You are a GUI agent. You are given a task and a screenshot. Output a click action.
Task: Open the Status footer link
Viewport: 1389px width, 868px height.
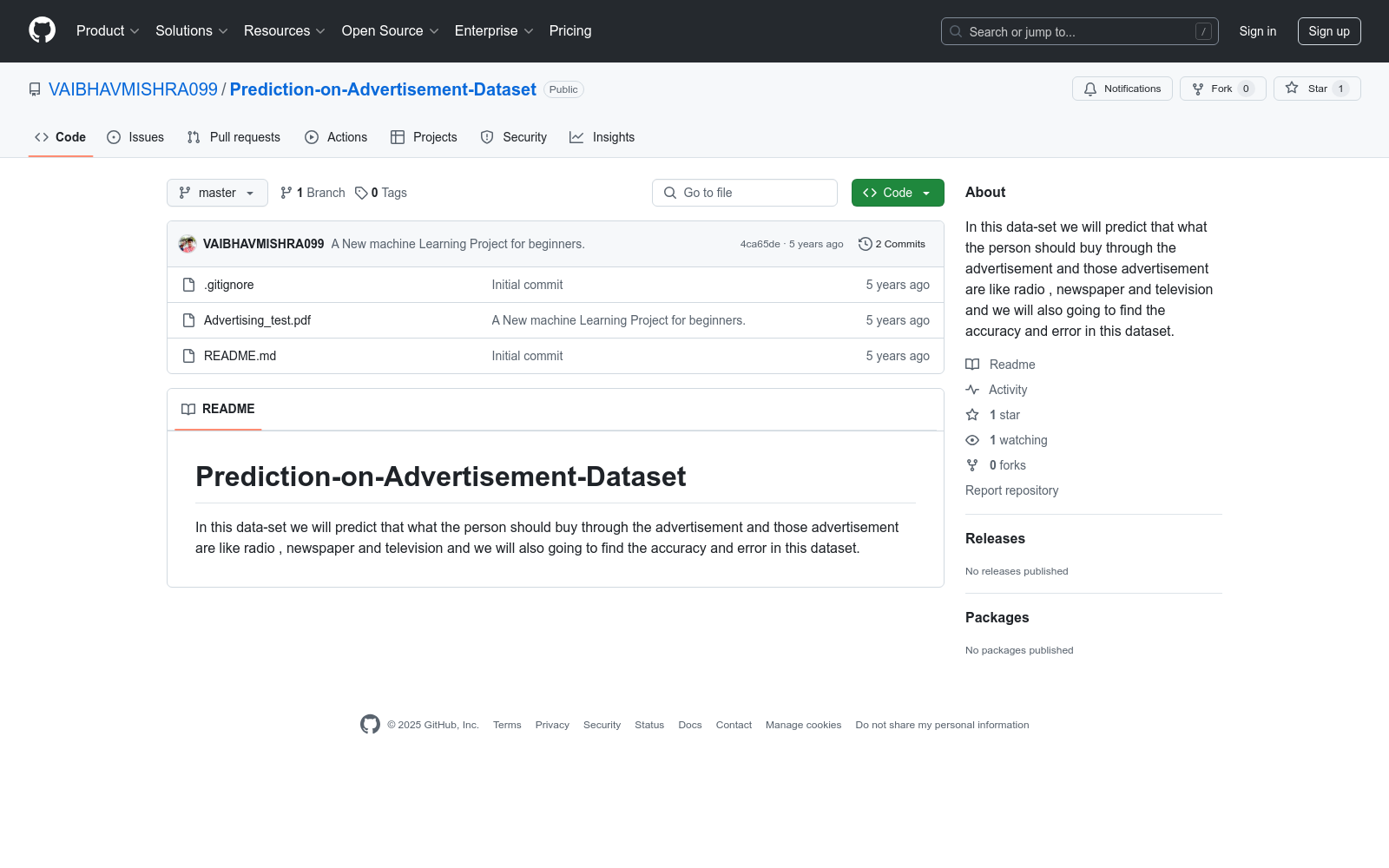coord(649,725)
